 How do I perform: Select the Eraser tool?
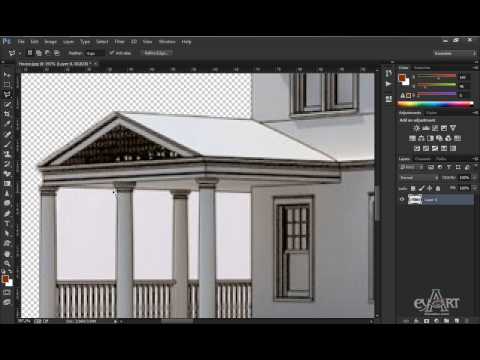7,174
